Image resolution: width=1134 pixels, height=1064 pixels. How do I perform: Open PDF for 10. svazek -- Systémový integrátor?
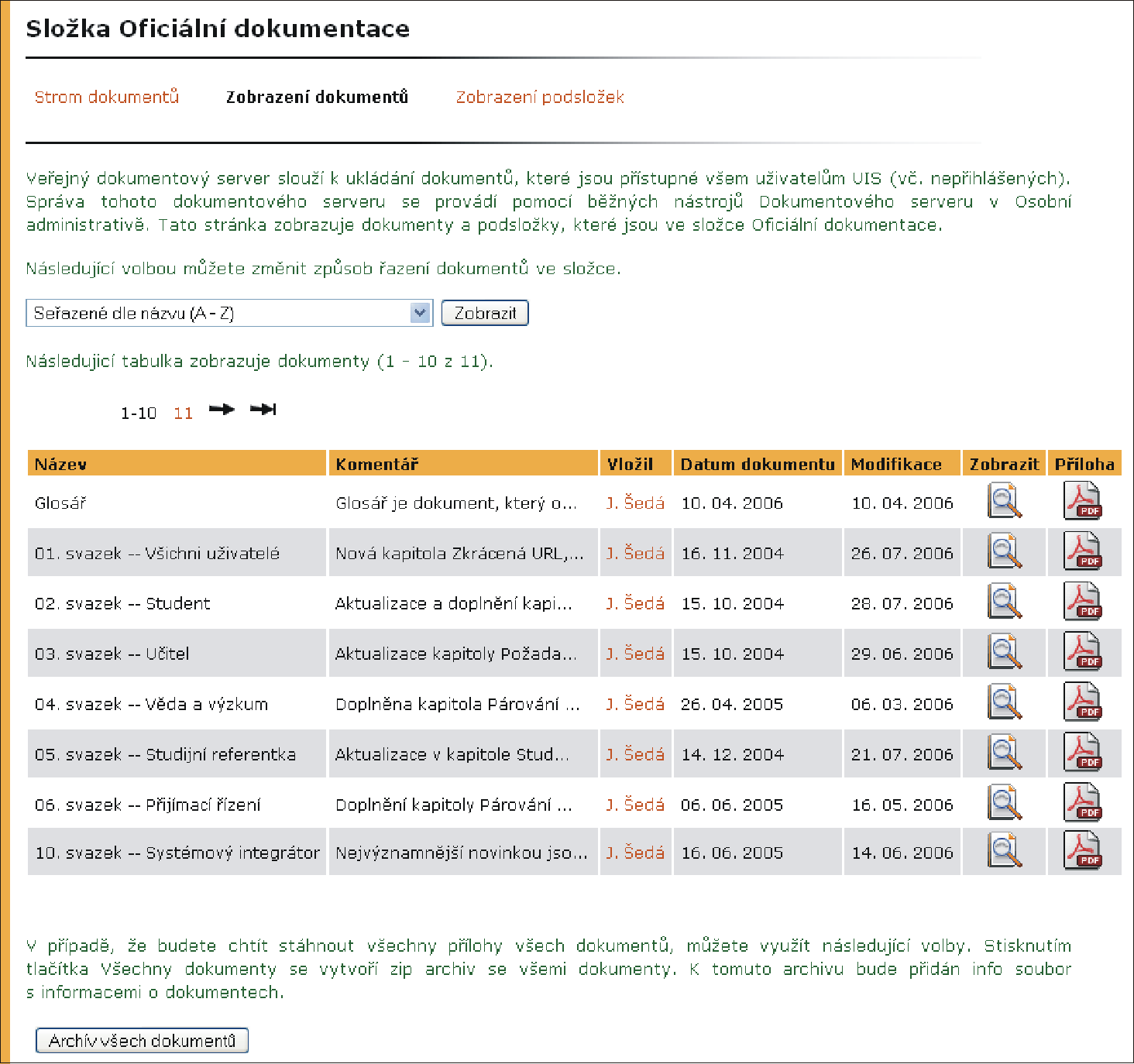(1083, 851)
